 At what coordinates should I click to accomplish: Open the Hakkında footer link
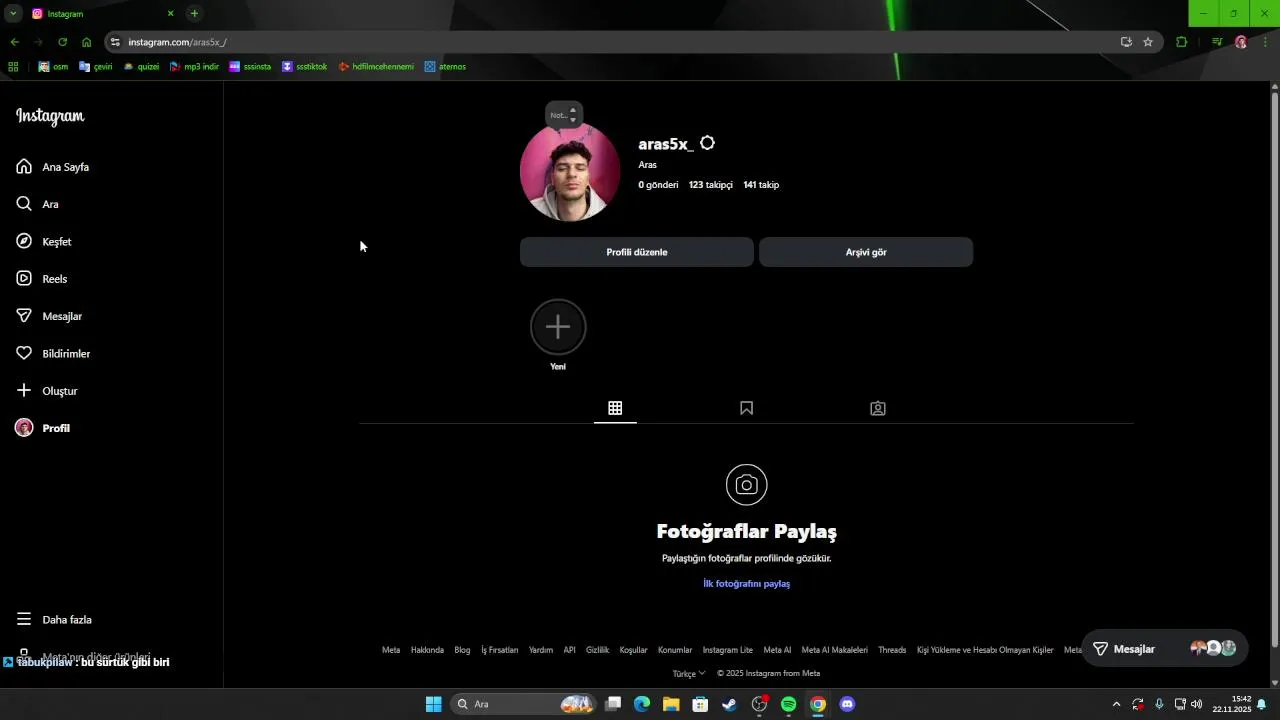(x=427, y=650)
